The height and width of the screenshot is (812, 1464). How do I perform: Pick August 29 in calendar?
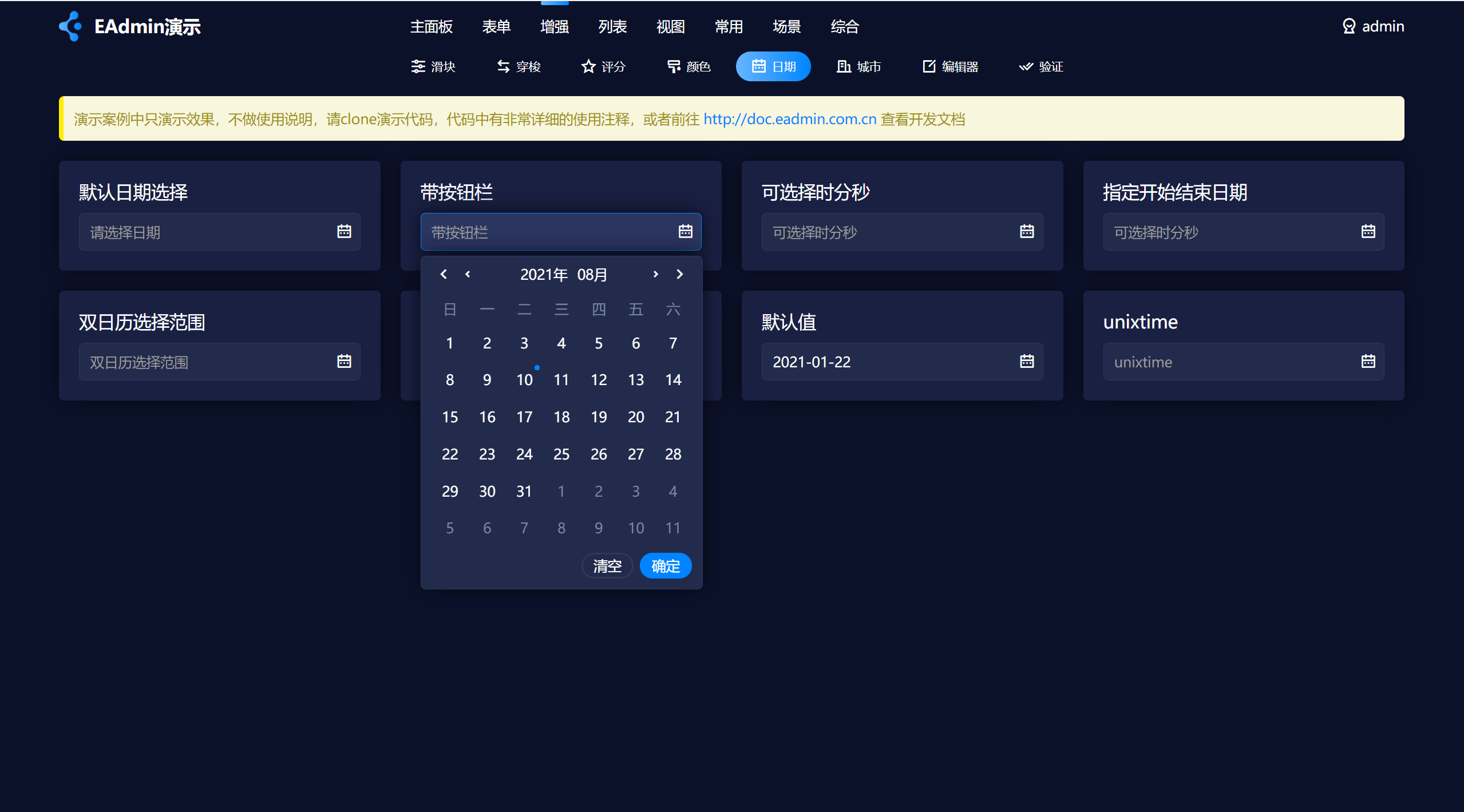450,491
